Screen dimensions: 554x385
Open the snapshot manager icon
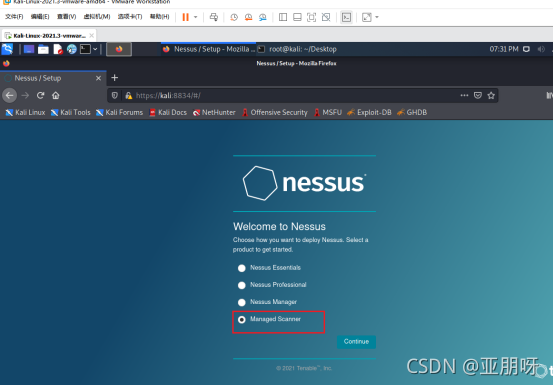tap(263, 17)
